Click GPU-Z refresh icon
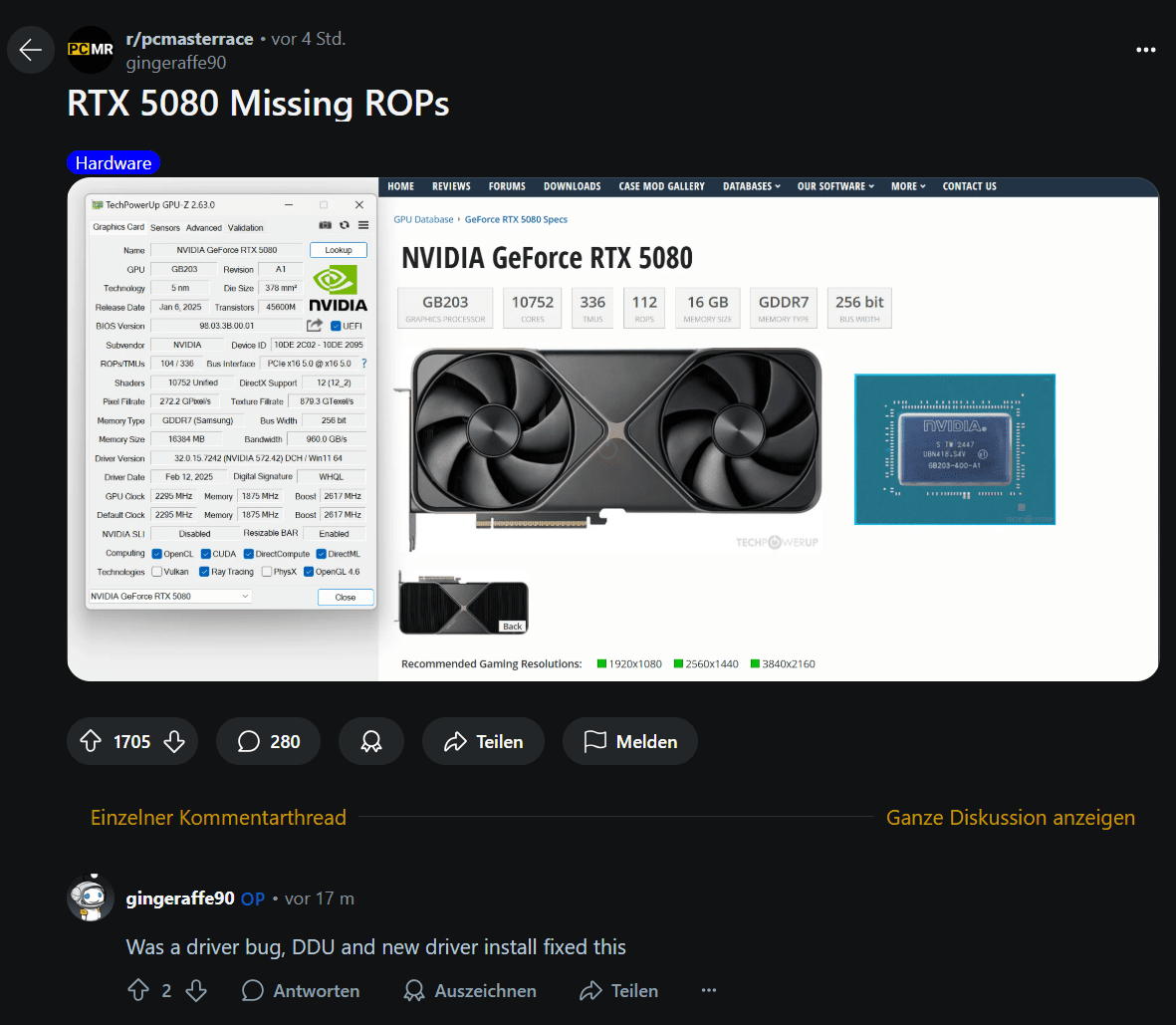The height and width of the screenshot is (1025, 1176). coord(345,225)
